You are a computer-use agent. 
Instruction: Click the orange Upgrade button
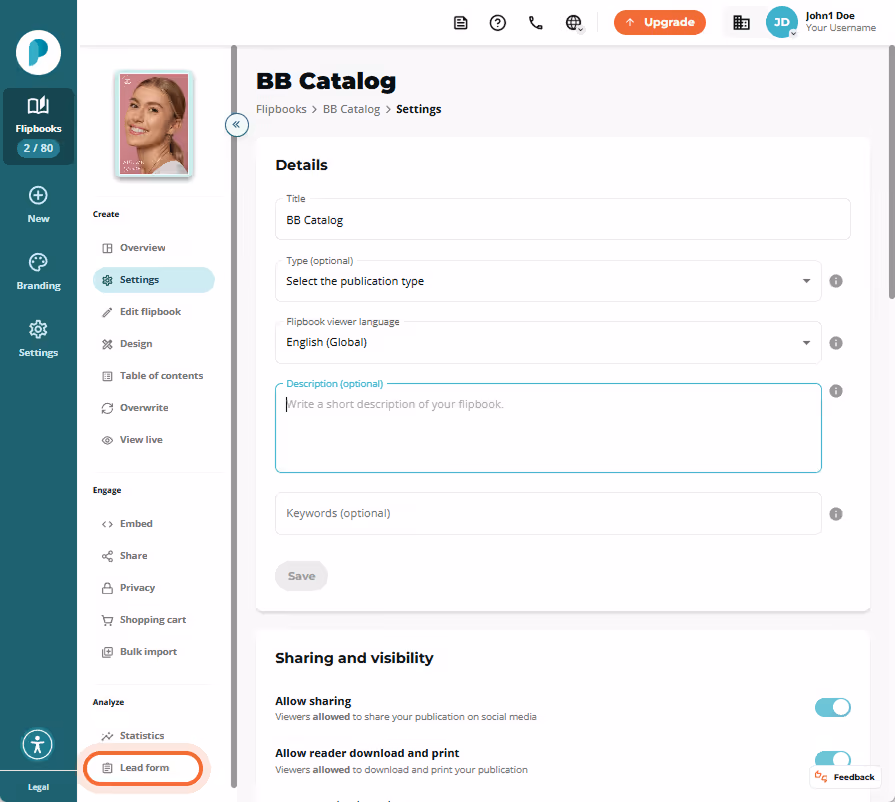pos(659,22)
